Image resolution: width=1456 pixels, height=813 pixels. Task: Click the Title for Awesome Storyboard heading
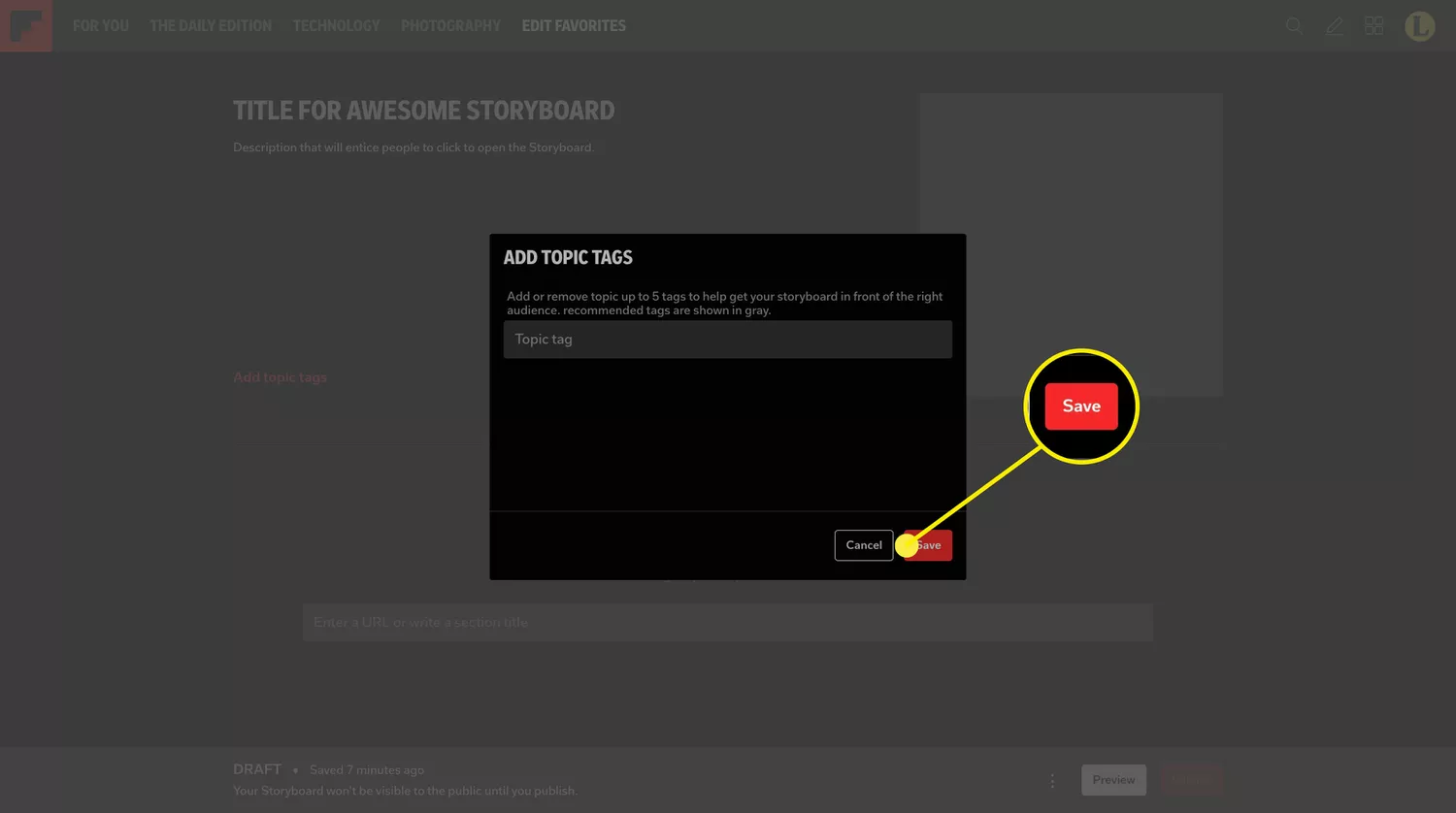coord(423,111)
